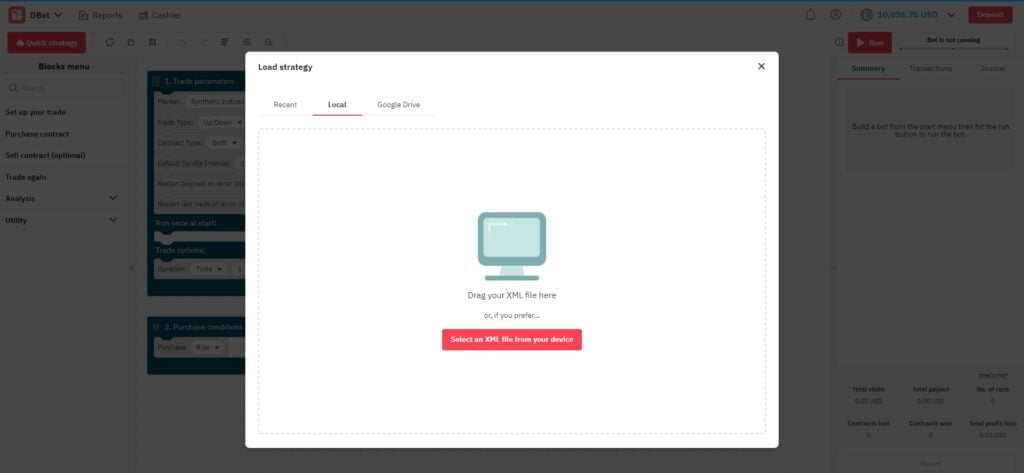This screenshot has height=473, width=1024.
Task: Expand the Analysis blocks category
Action: (x=112, y=198)
